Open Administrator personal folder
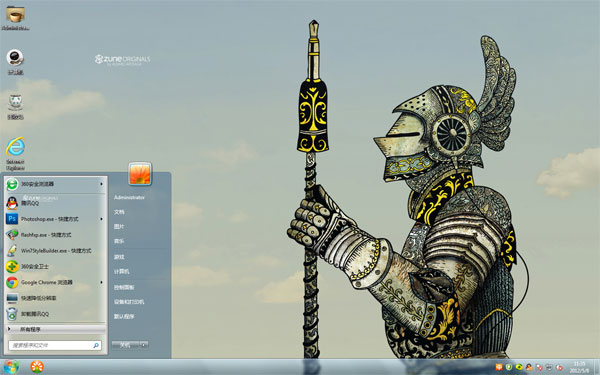 [129, 197]
